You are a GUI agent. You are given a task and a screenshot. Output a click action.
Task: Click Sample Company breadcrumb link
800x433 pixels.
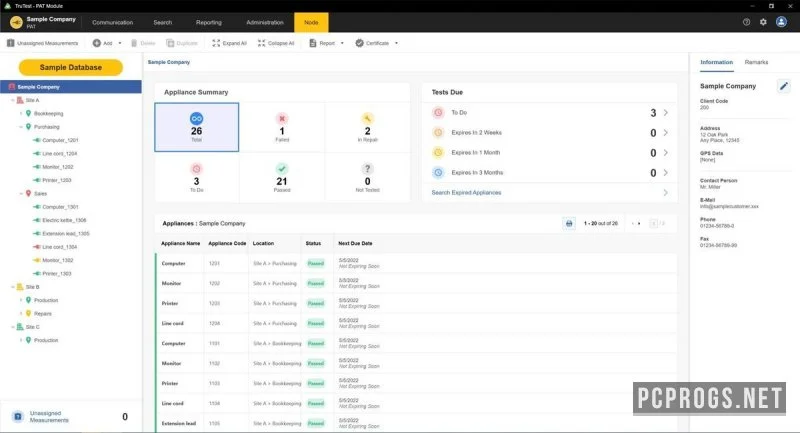[169, 62]
